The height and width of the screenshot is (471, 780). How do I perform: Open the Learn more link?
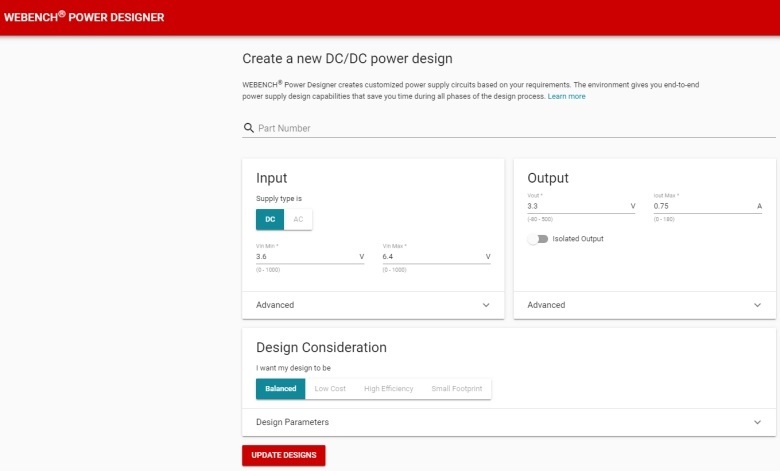tap(566, 96)
